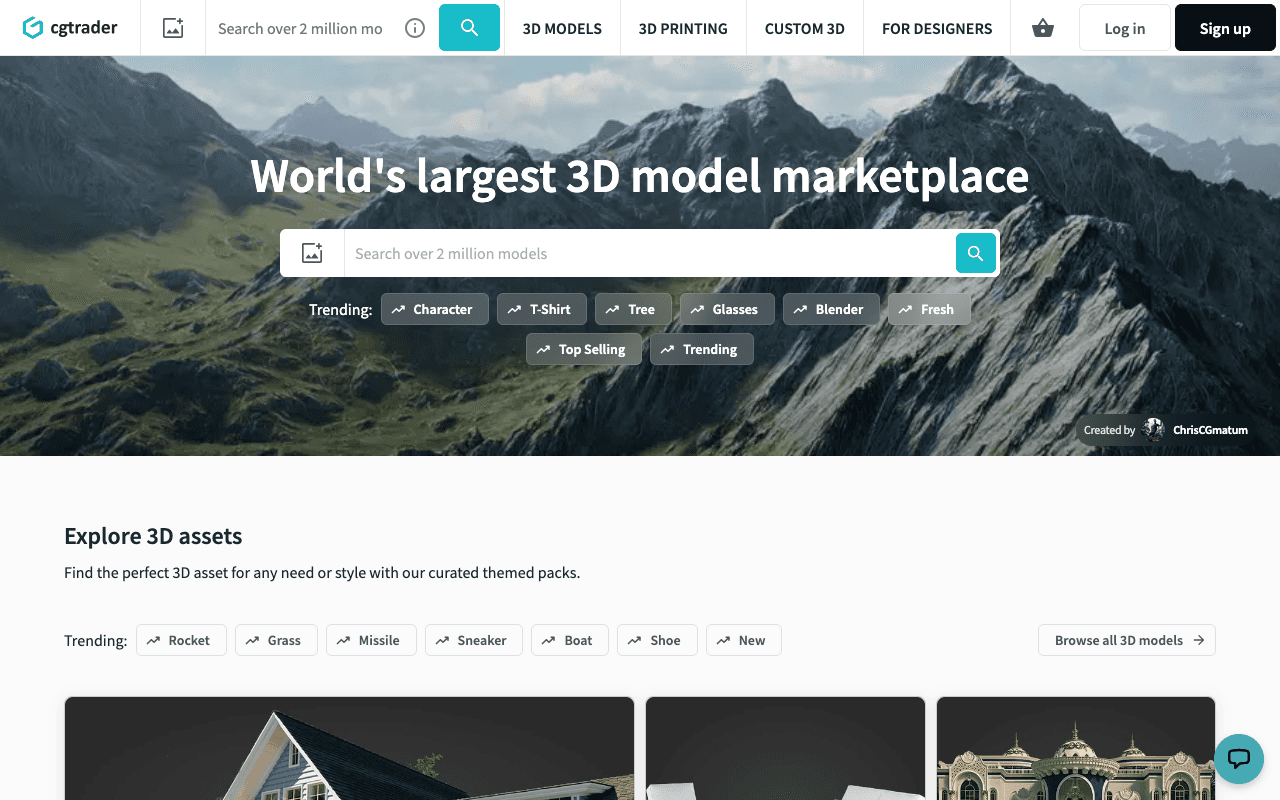Click ChrisCGmatum avatar image

click(x=1154, y=430)
